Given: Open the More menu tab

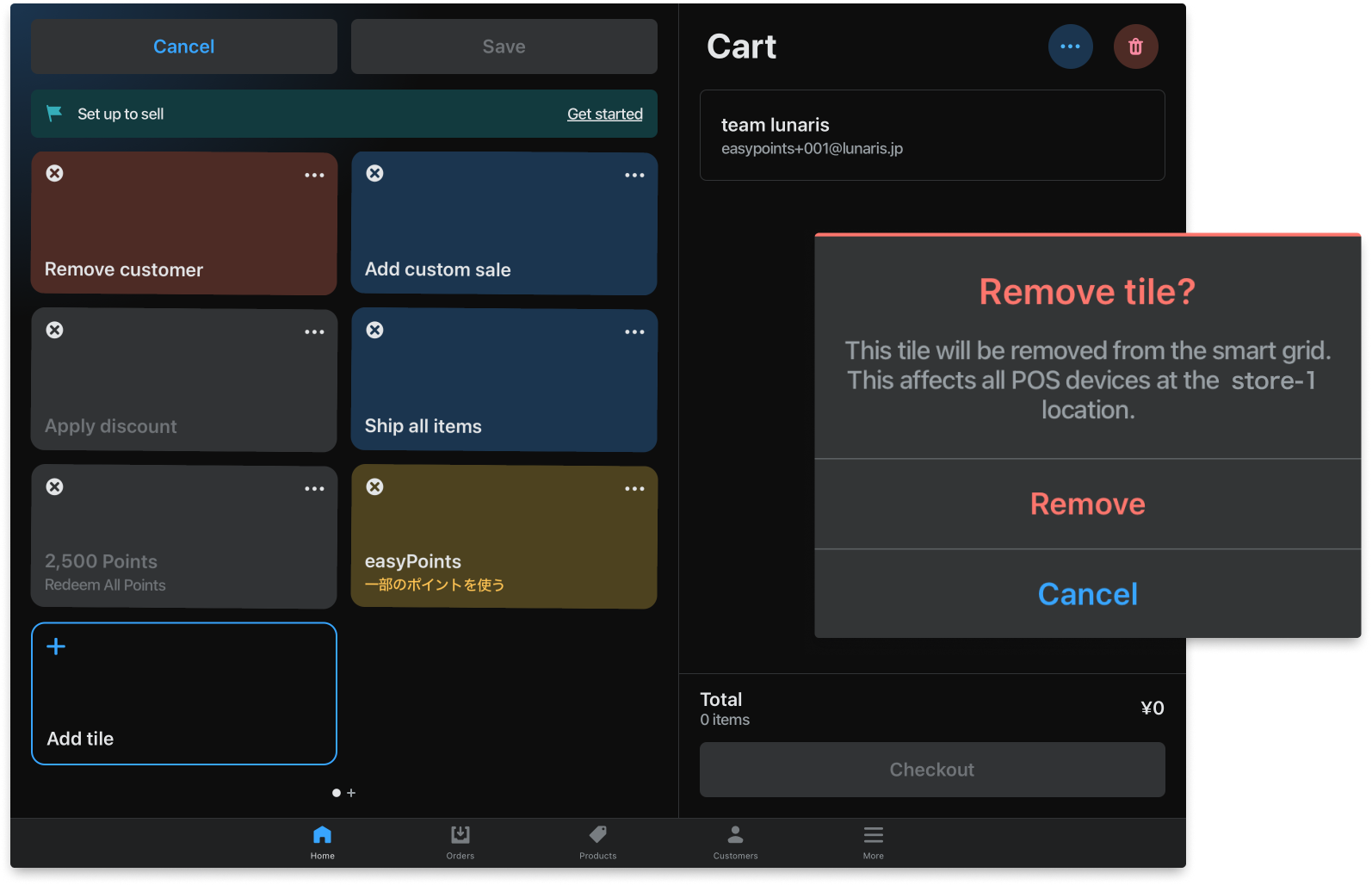Looking at the screenshot, I should pyautogui.click(x=874, y=842).
